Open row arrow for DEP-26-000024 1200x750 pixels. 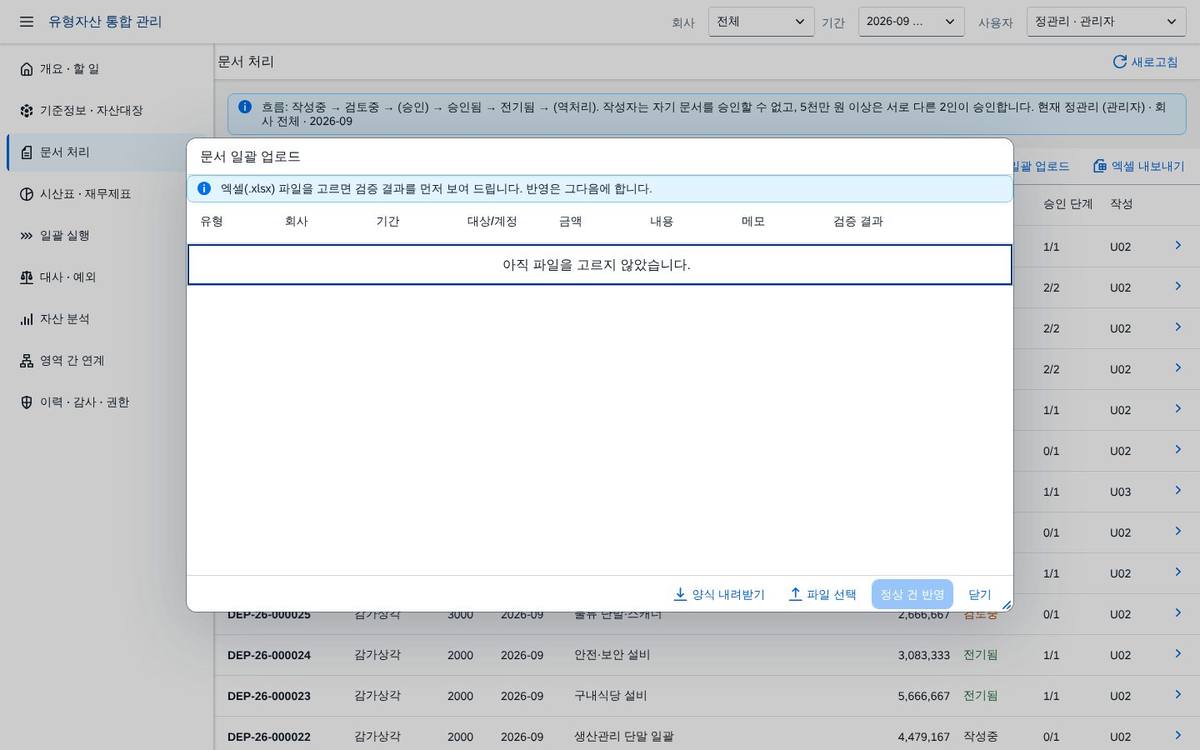click(x=1178, y=654)
